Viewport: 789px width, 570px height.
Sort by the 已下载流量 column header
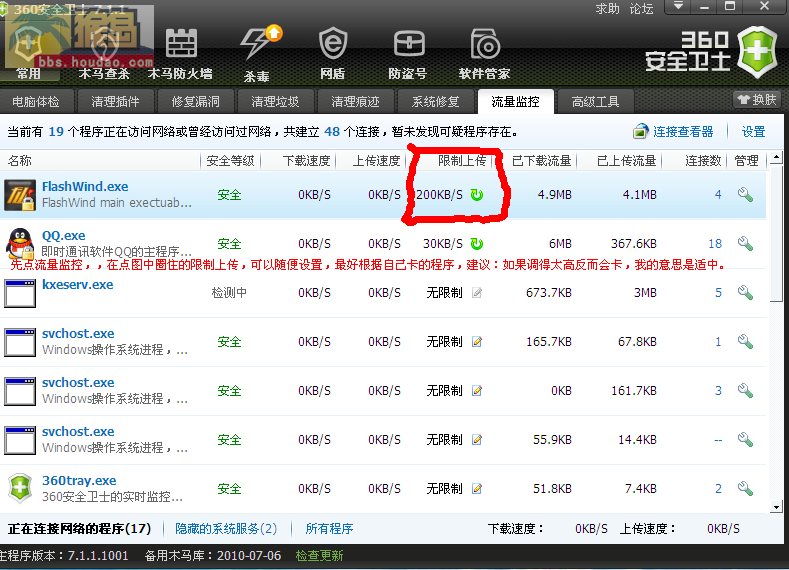click(x=541, y=160)
